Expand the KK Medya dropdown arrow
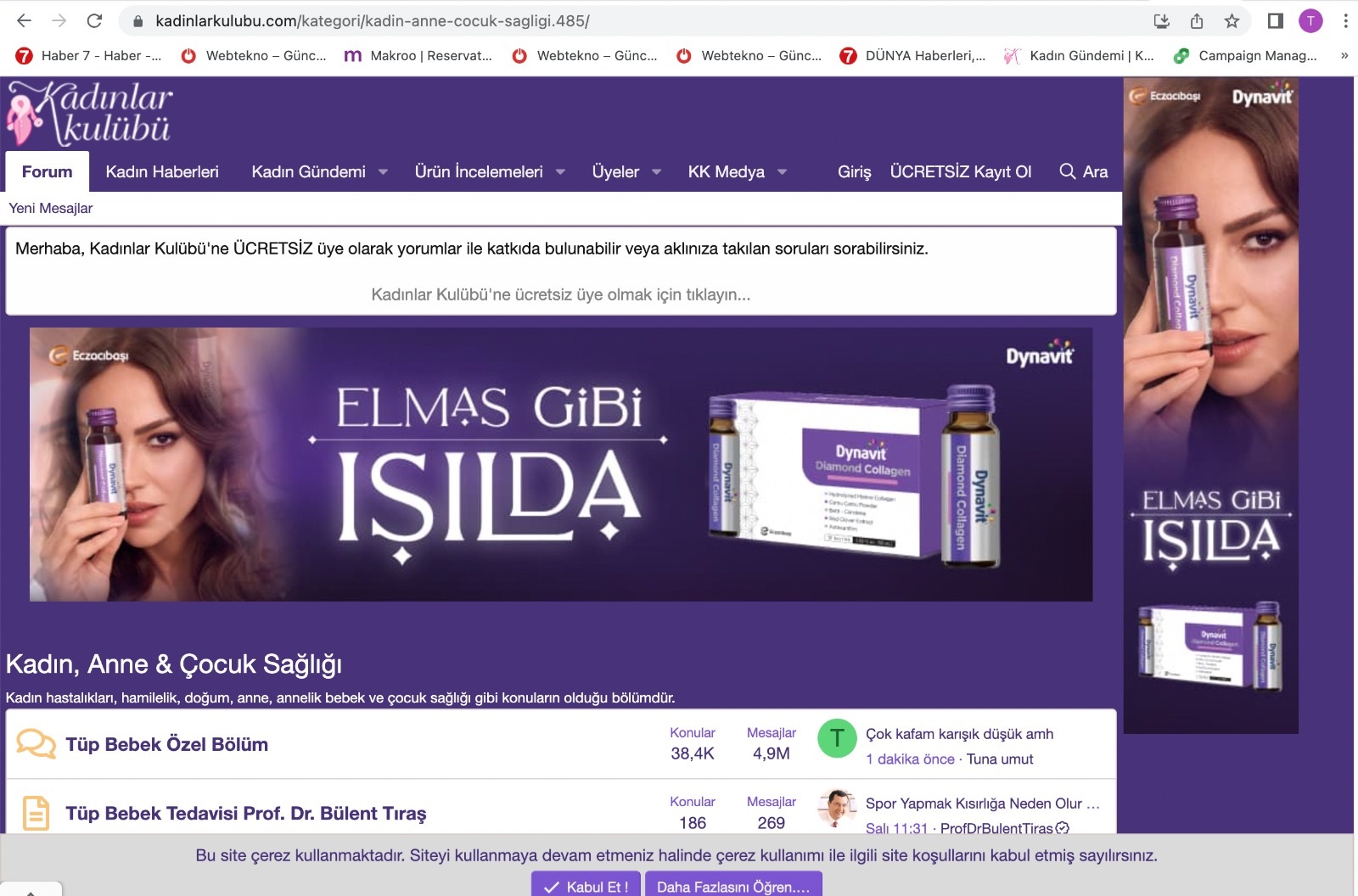 (x=782, y=172)
